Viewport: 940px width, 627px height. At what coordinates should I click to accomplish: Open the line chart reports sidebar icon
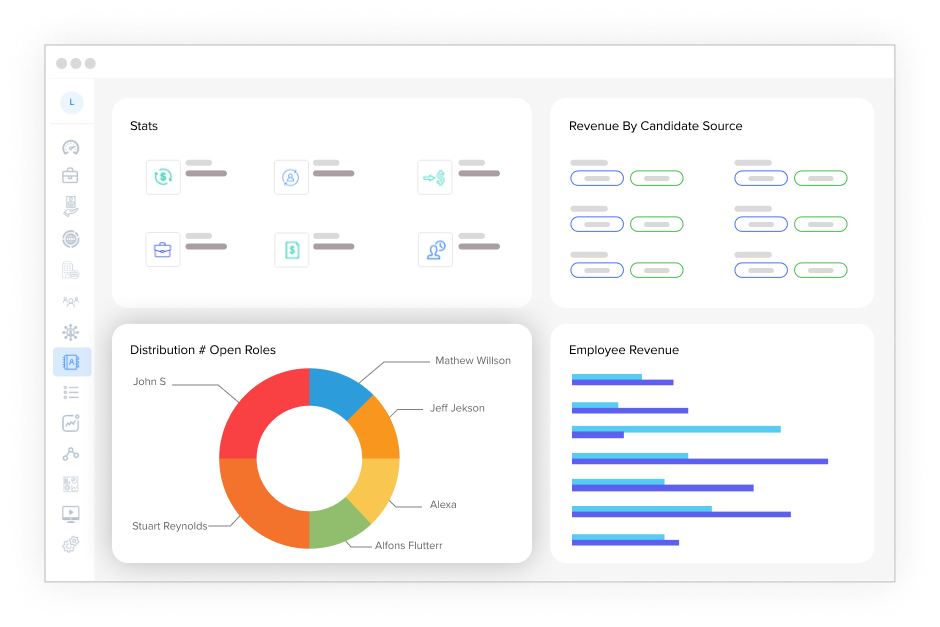pyautogui.click(x=70, y=423)
